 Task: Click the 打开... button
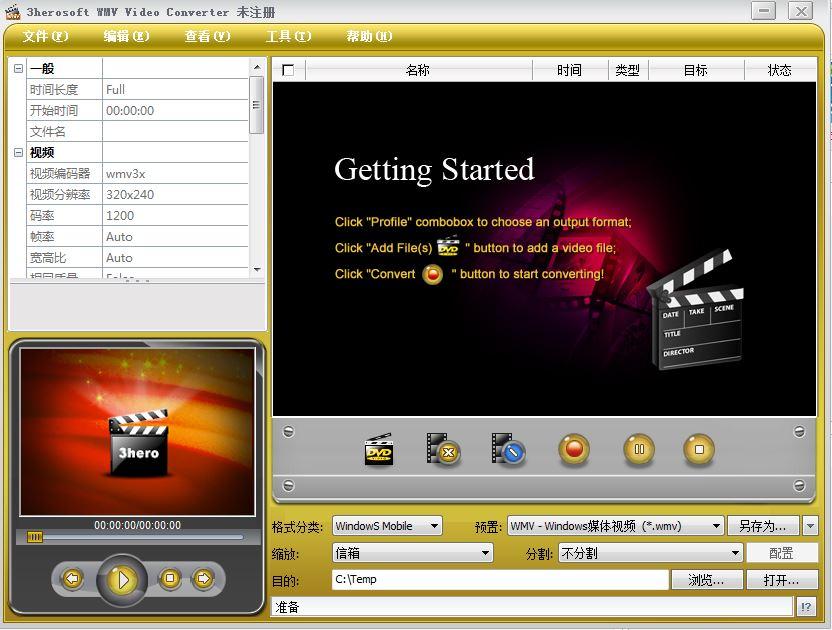coord(782,580)
